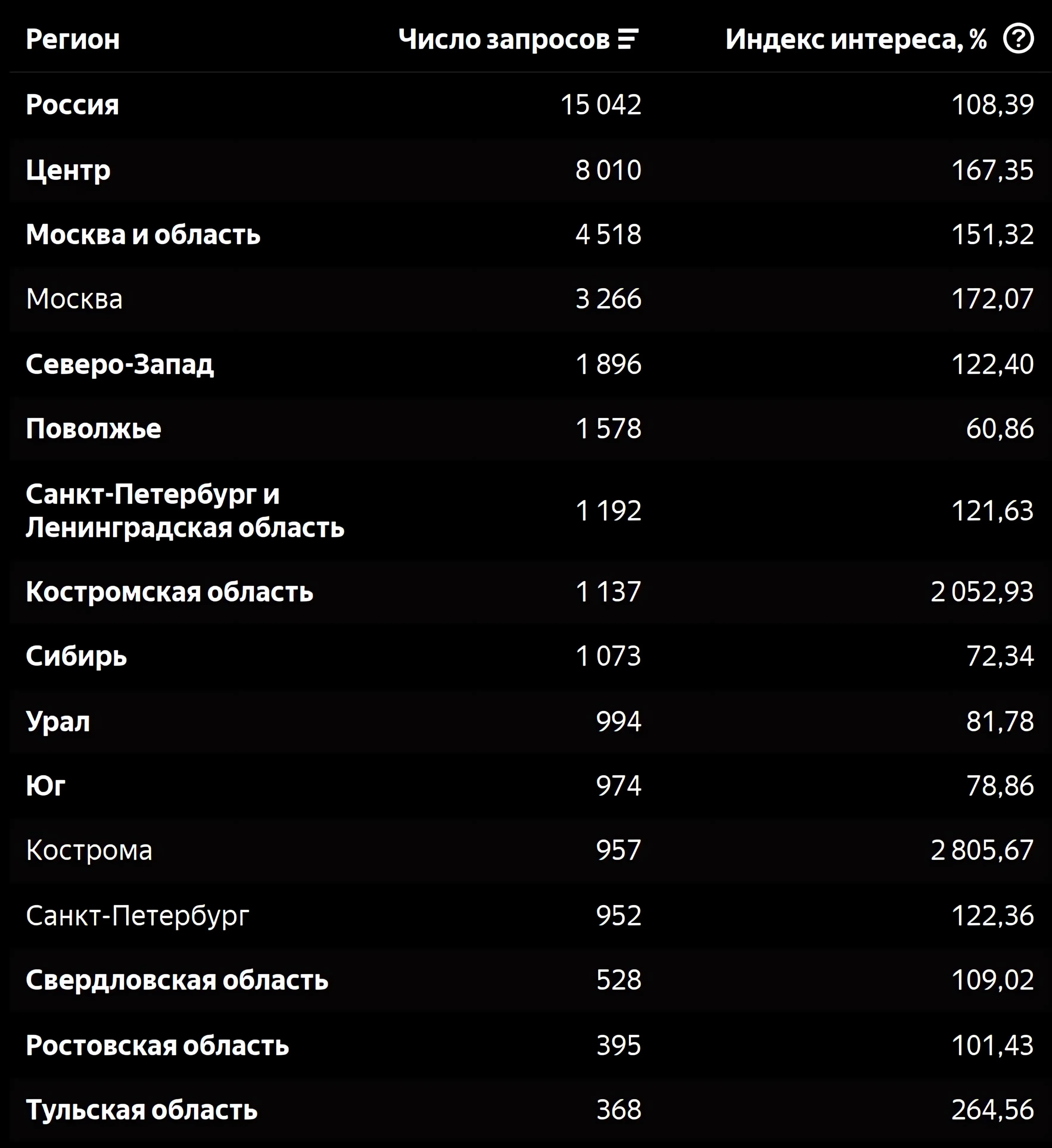The height and width of the screenshot is (1148, 1052).
Task: Open the Центр region
Action: [68, 170]
